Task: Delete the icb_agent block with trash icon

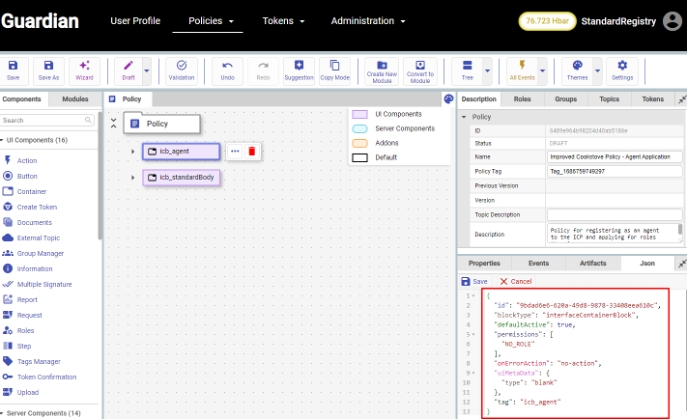Action: (x=252, y=151)
